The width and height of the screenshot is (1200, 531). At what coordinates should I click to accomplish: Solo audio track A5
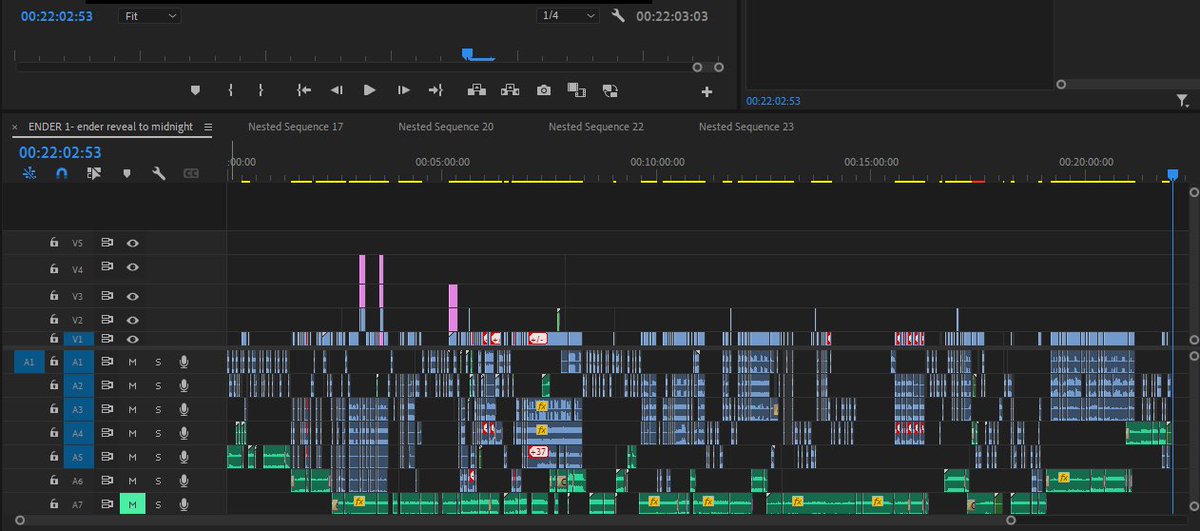[157, 457]
